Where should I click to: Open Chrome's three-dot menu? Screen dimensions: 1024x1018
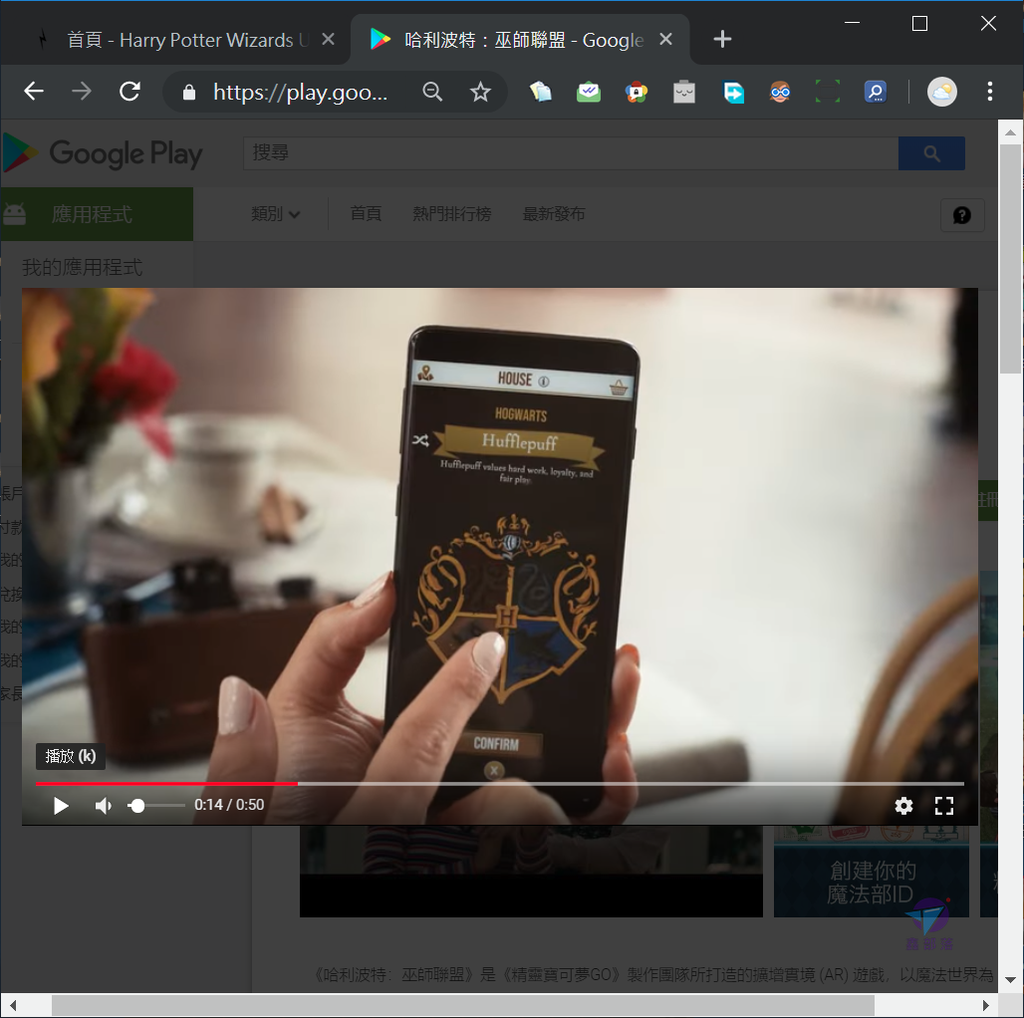click(990, 91)
